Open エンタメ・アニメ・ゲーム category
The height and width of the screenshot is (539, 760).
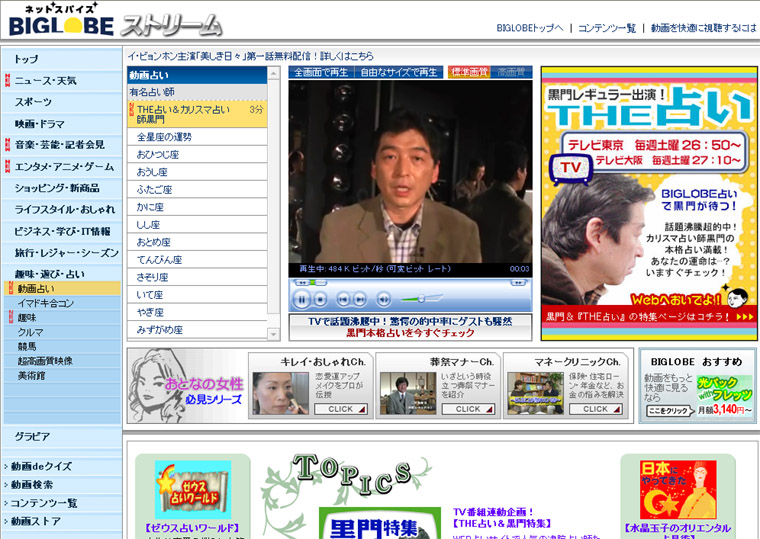tap(62, 166)
